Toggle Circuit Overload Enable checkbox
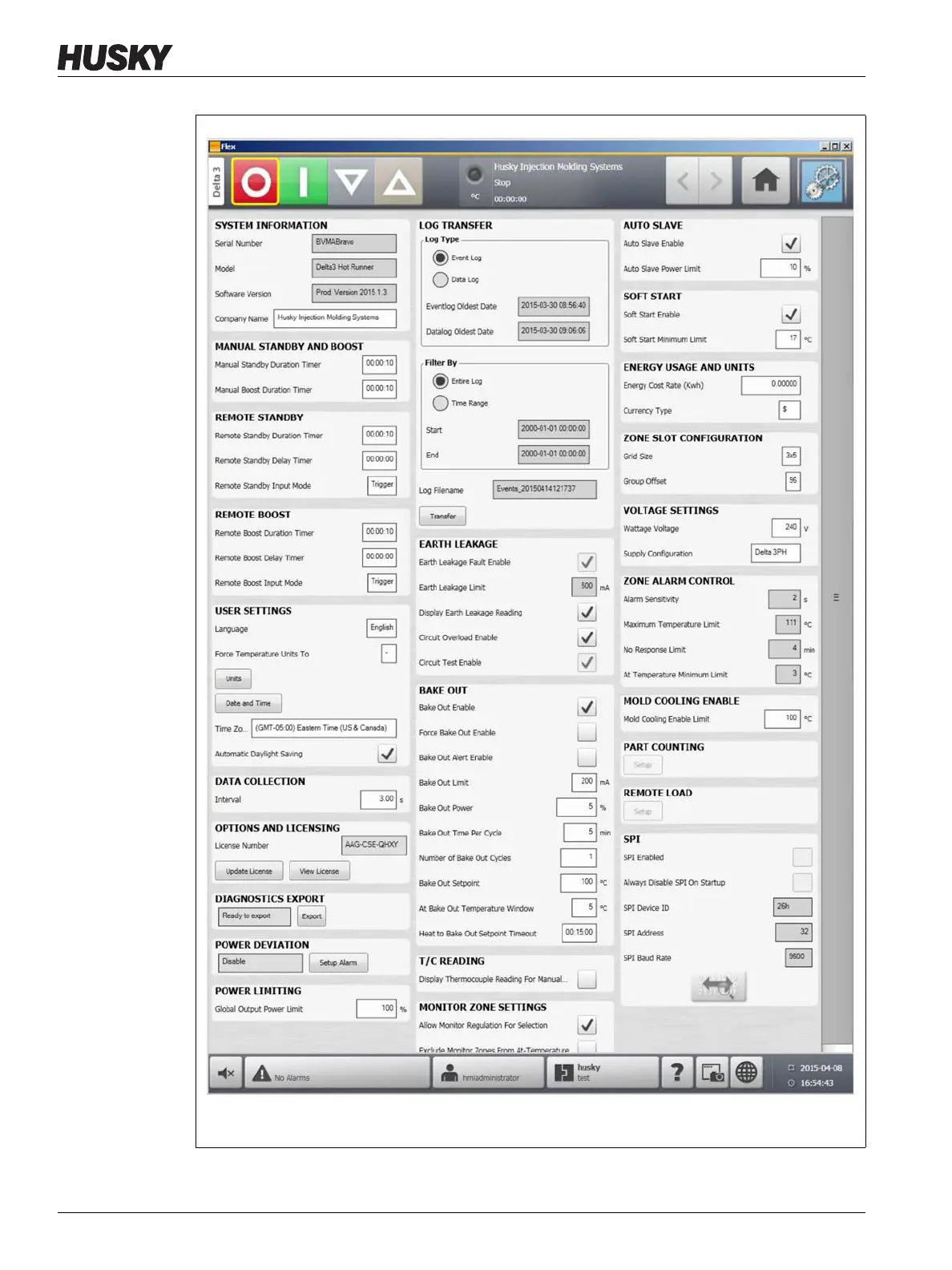This screenshot has height=1270, width=952. [x=587, y=637]
